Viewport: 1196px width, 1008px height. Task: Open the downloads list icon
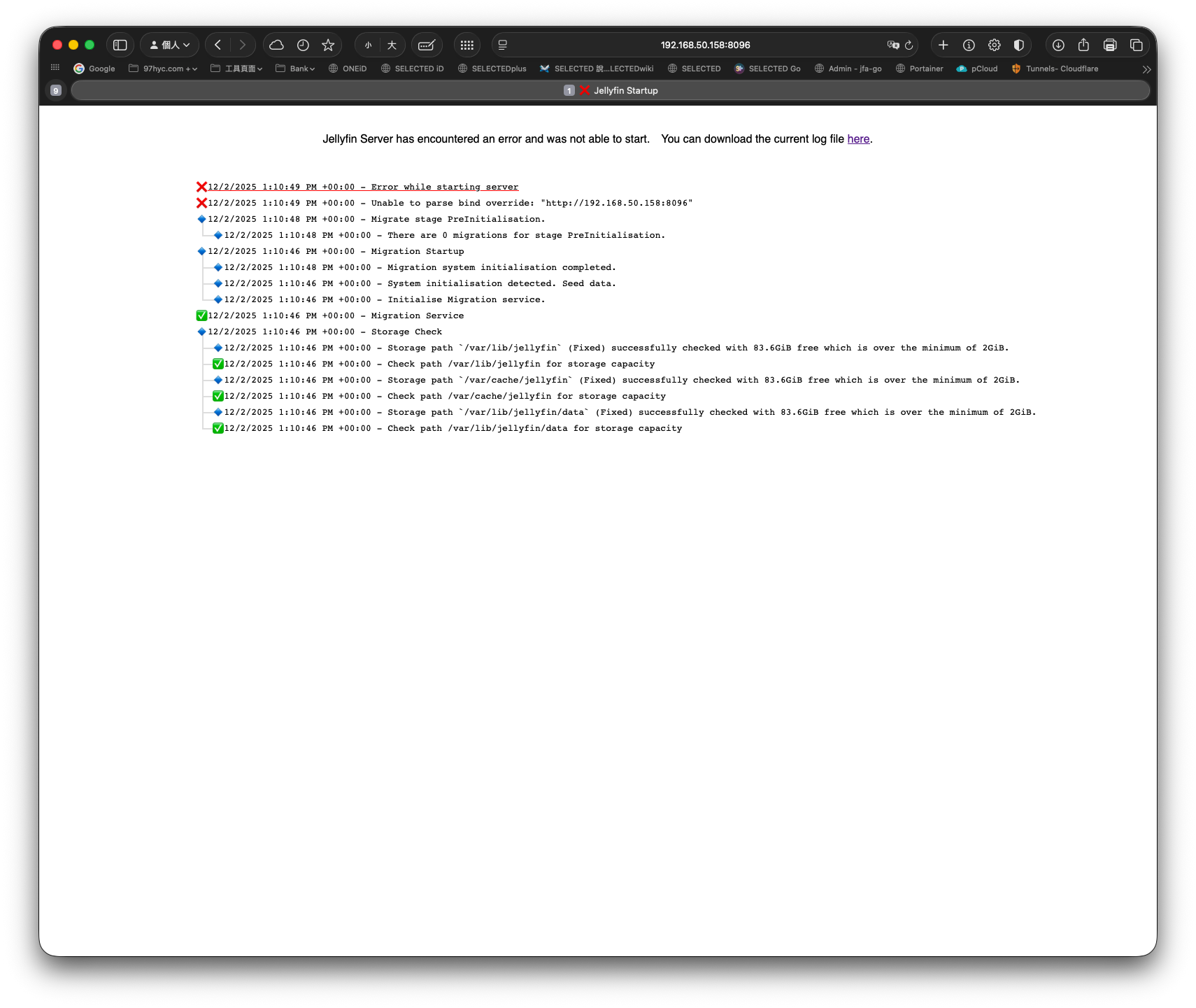[x=1058, y=45]
